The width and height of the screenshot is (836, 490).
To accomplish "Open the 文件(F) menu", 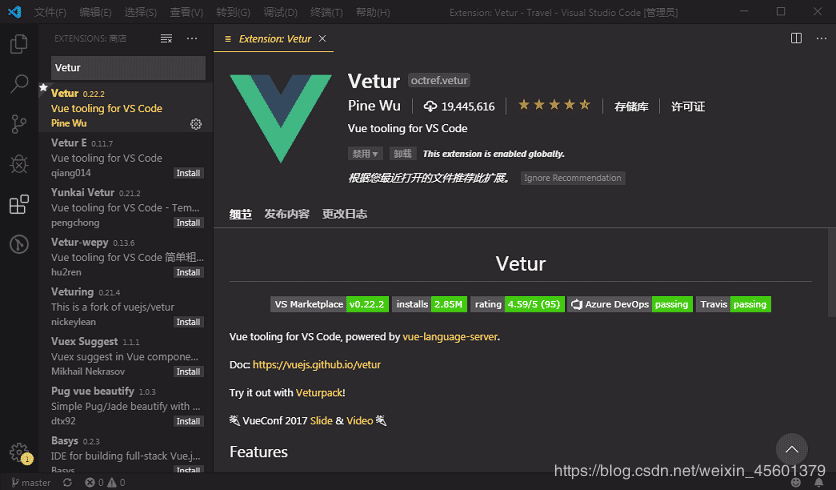I will click(50, 12).
